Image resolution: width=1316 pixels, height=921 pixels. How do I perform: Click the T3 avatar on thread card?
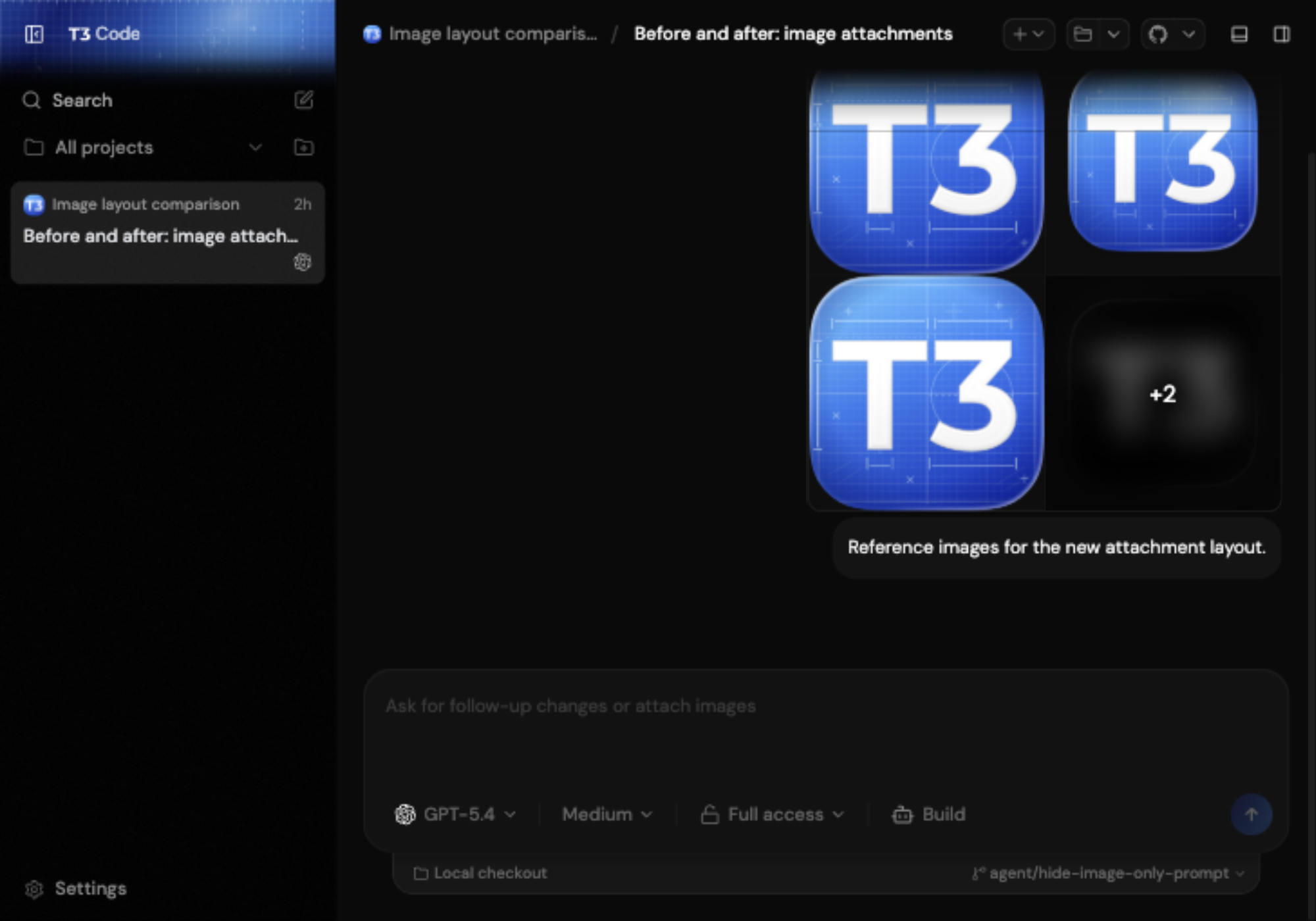34,205
